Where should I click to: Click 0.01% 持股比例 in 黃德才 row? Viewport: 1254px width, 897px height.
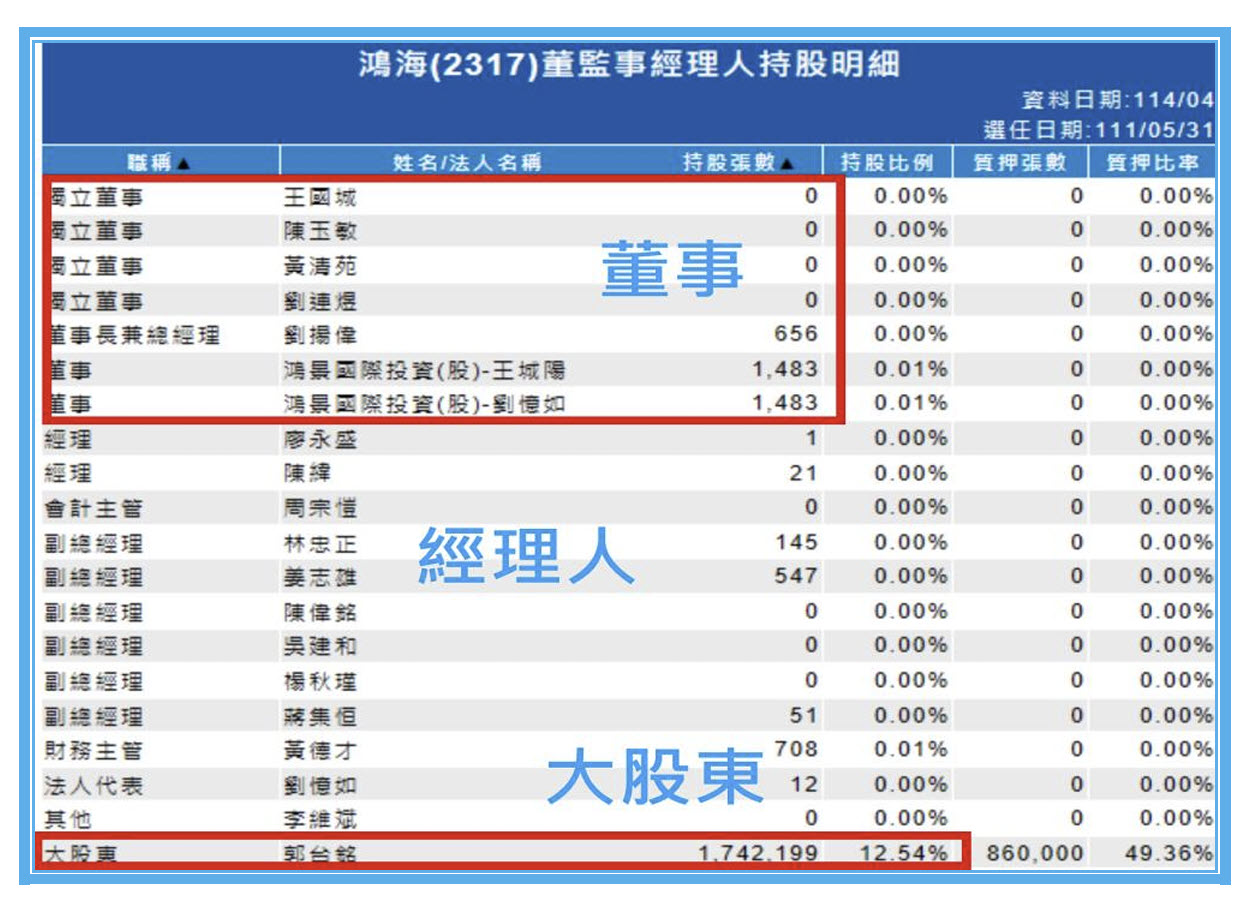(911, 750)
